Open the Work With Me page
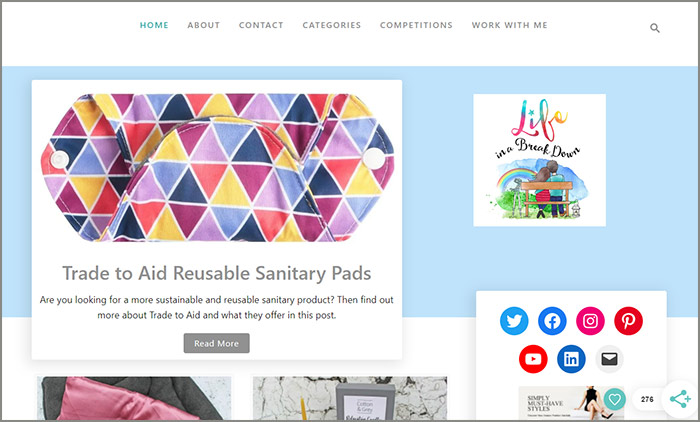700x422 pixels. tap(509, 25)
